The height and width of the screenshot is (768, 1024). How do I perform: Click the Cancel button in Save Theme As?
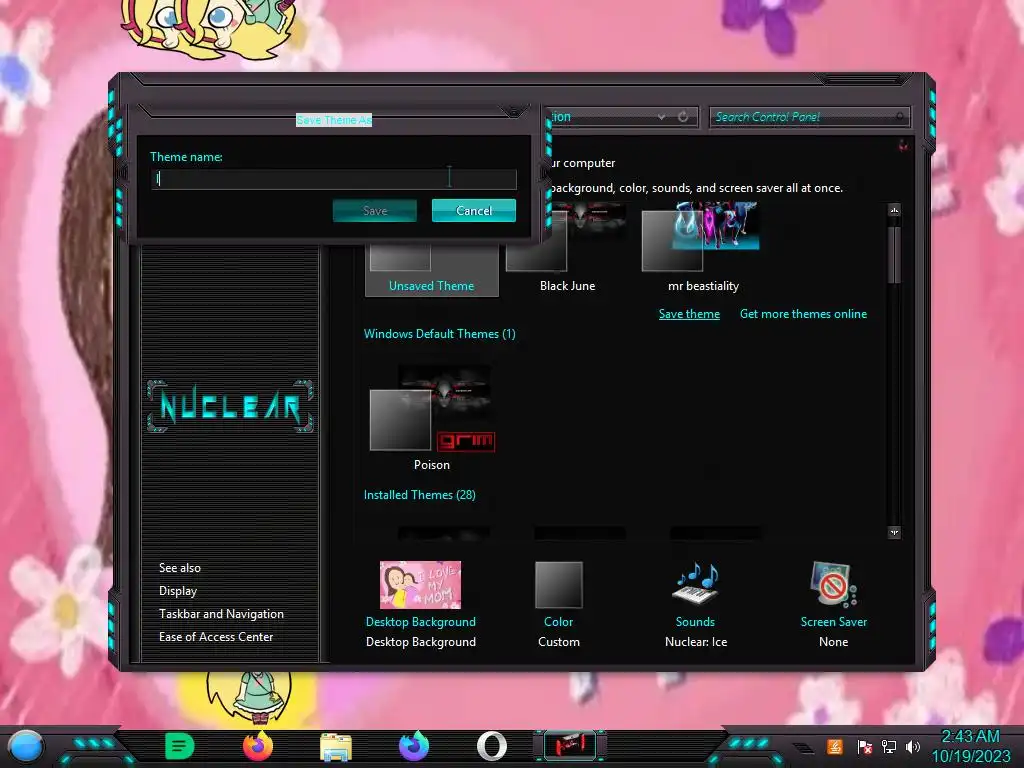(x=473, y=210)
